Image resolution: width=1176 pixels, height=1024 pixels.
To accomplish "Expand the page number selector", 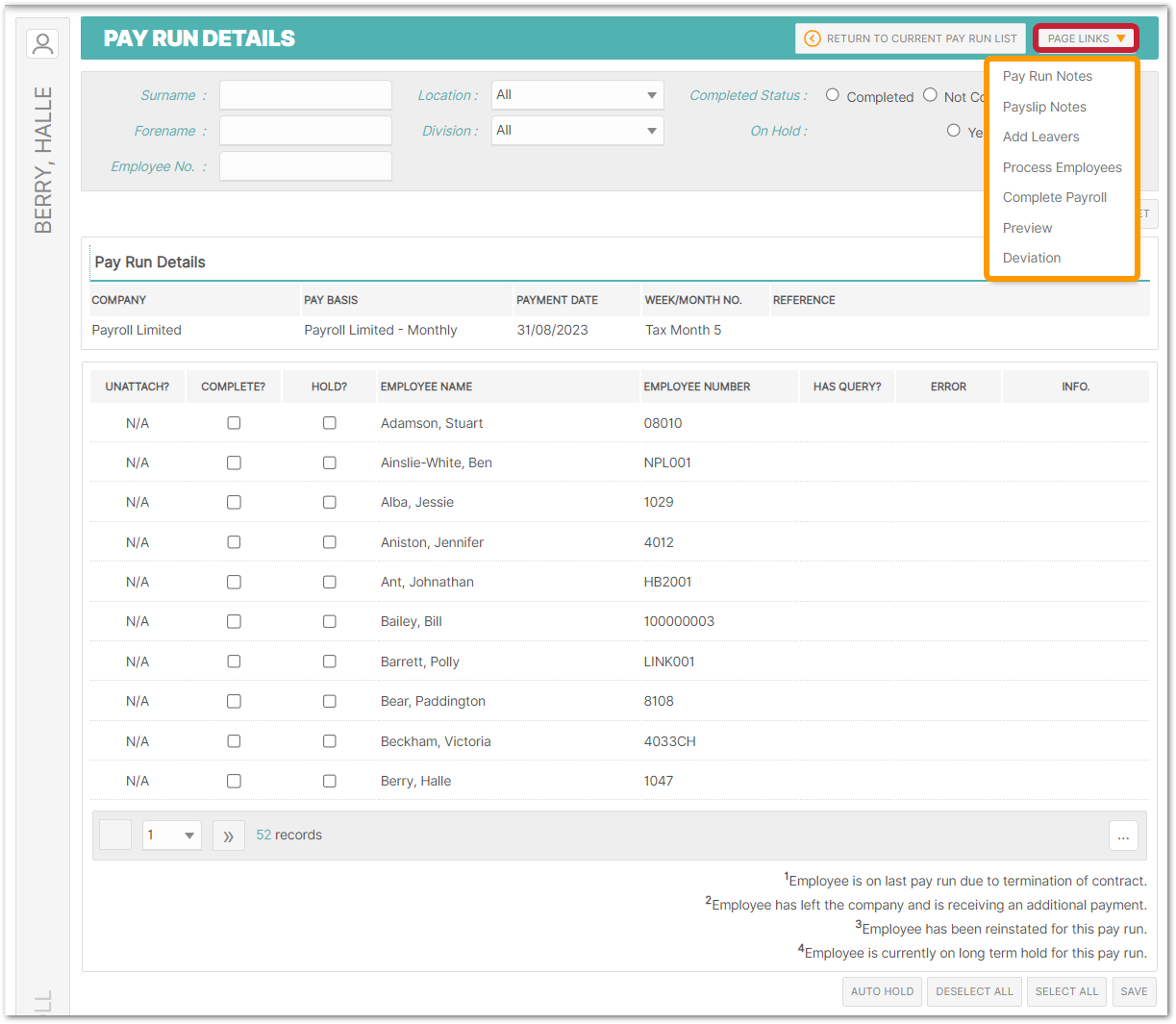I will tap(171, 836).
